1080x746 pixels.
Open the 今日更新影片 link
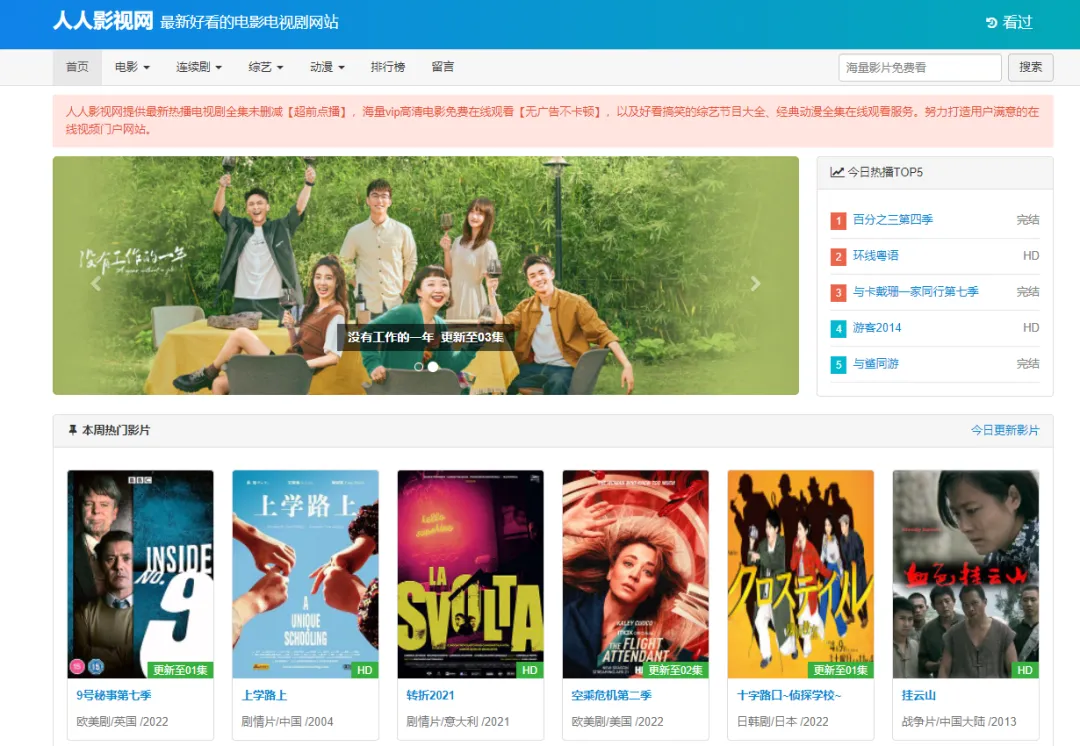1005,431
